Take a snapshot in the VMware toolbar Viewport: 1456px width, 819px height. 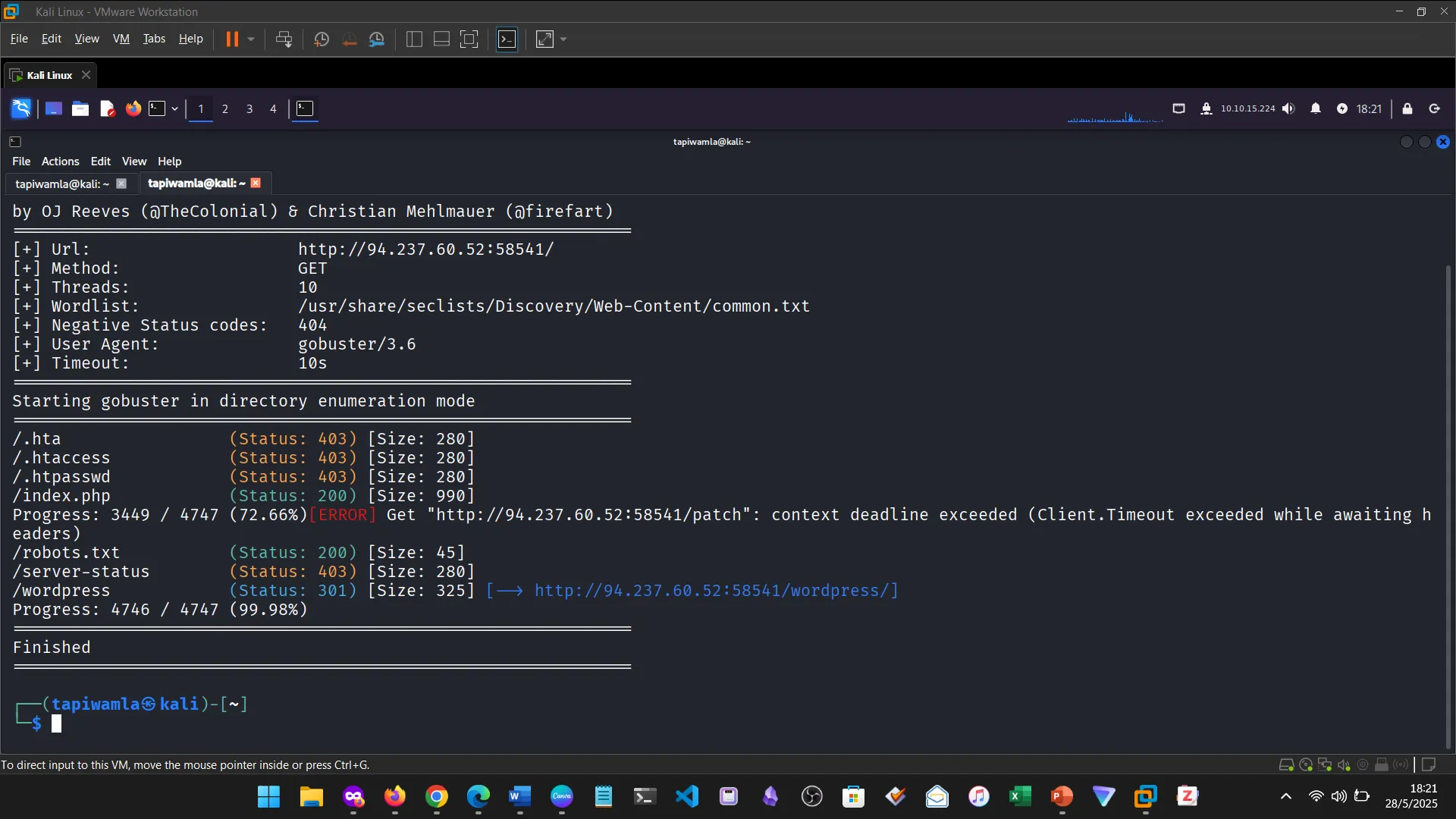(x=321, y=39)
